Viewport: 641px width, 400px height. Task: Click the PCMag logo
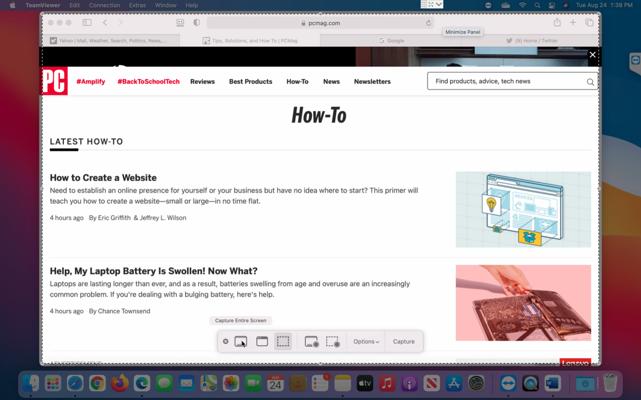[x=54, y=81]
